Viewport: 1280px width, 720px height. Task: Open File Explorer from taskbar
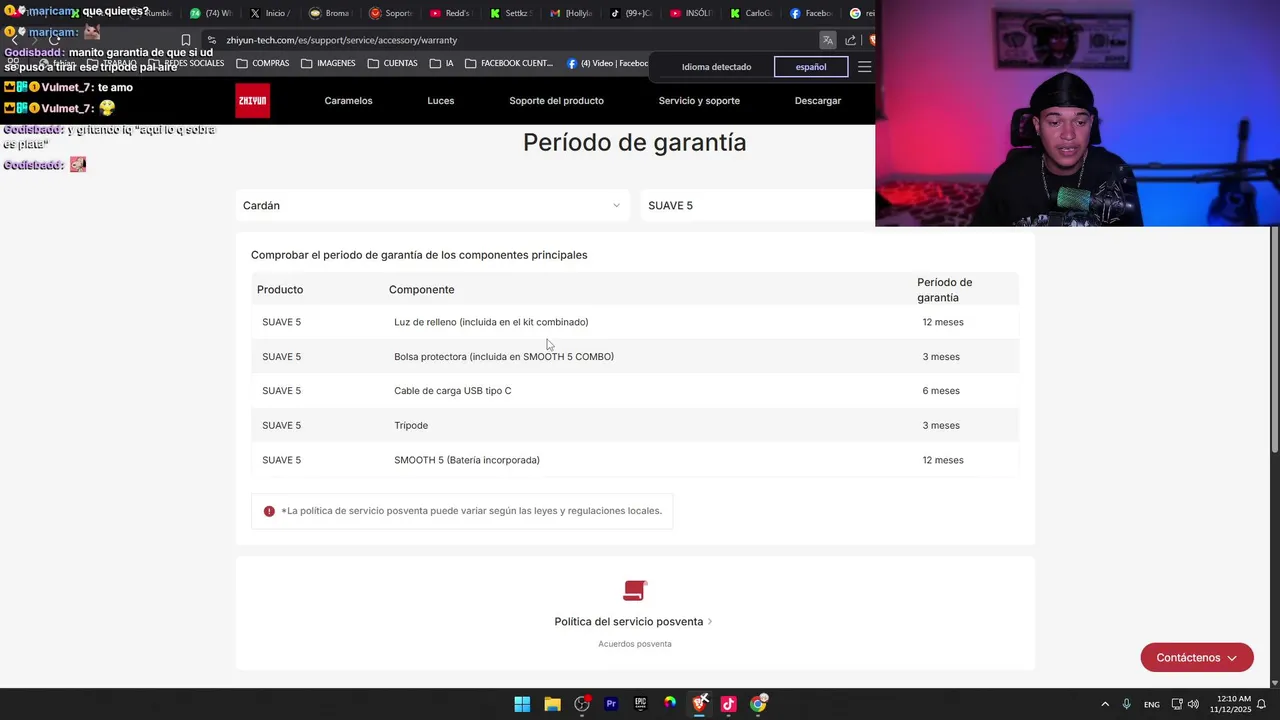click(x=552, y=704)
